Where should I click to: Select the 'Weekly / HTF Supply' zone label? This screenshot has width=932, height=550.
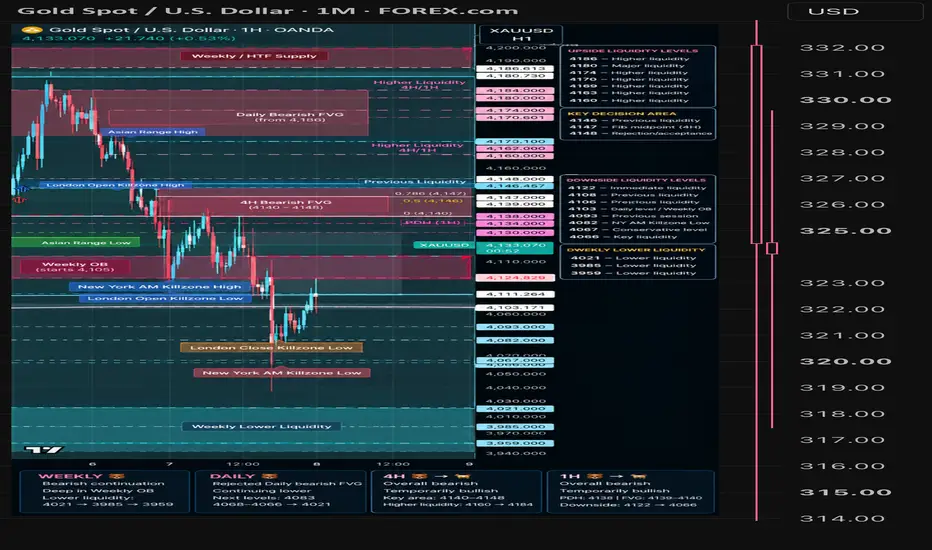pyautogui.click(x=254, y=56)
